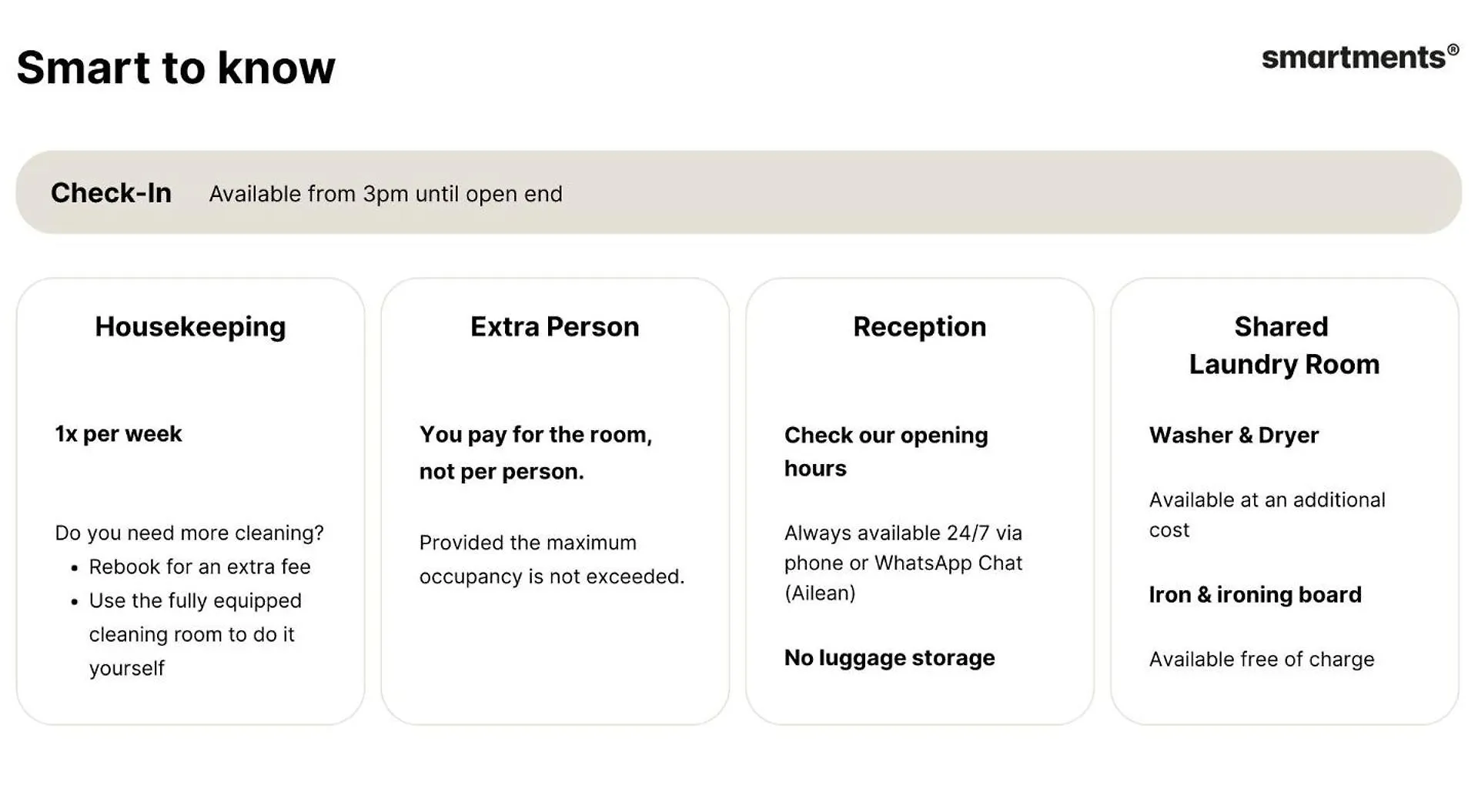
Task: Select the "Available free of charge" text
Action: tap(1261, 660)
